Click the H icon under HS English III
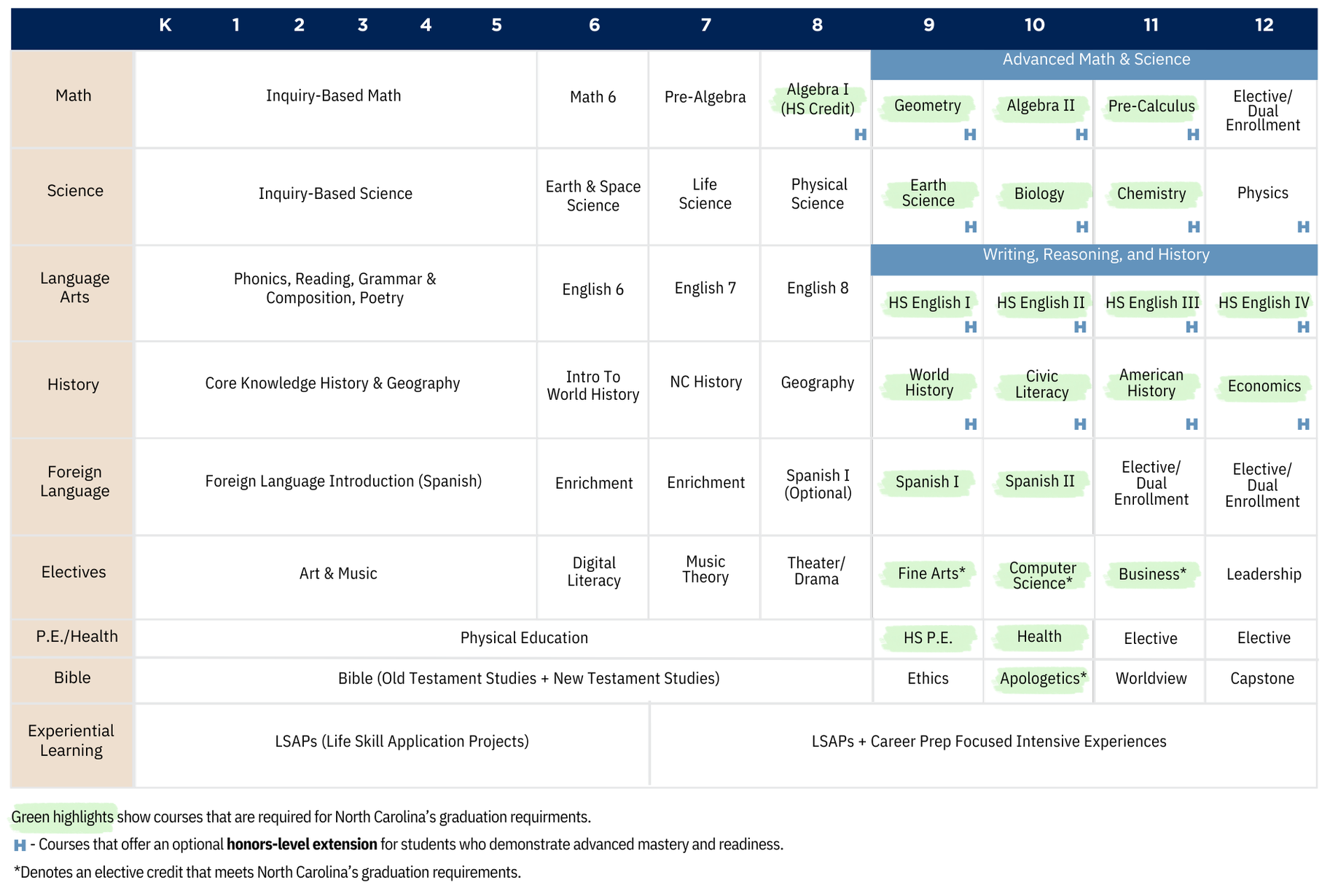The width and height of the screenshot is (1330, 896). point(1192,327)
